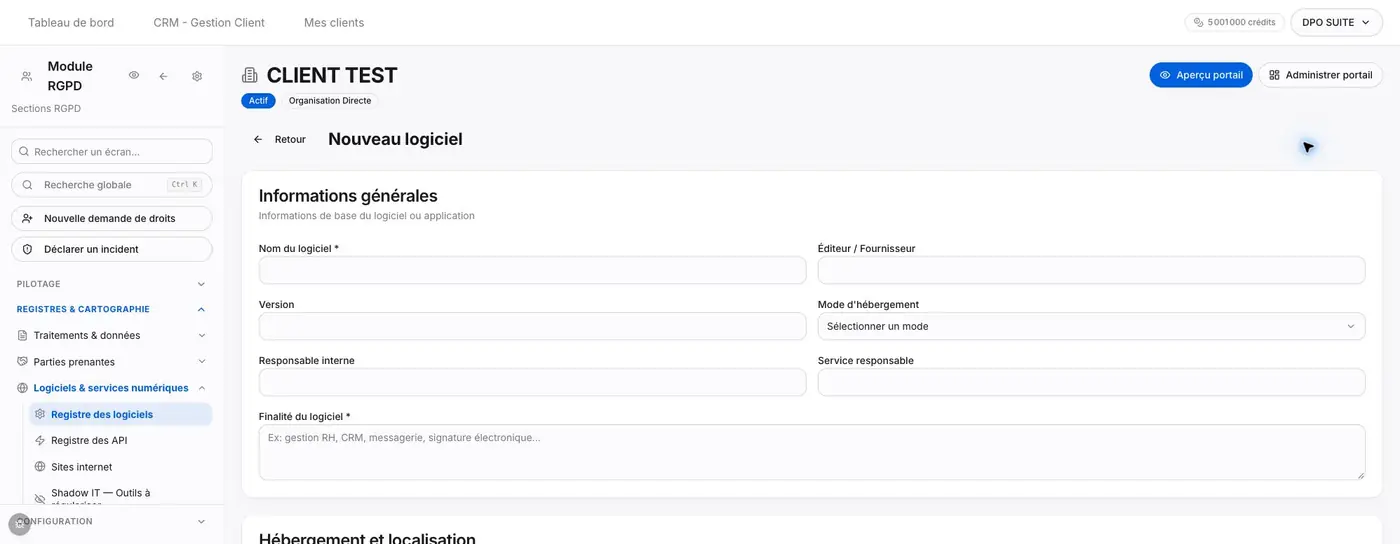Focus the Éditeur / Fournisseur field
1400x544 pixels.
click(x=1091, y=270)
